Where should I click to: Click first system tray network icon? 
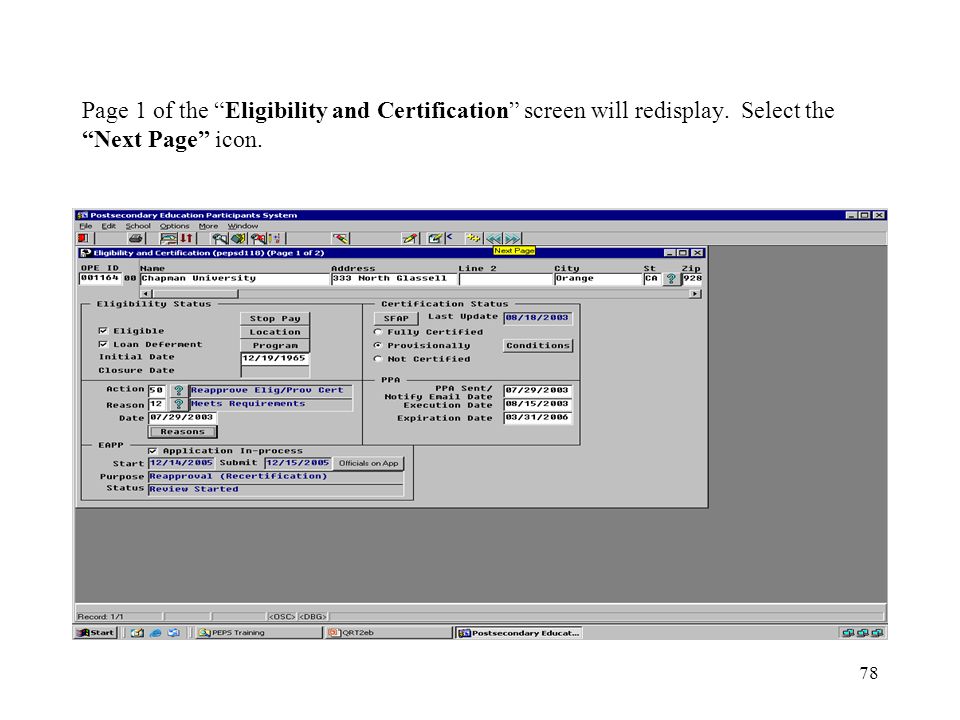848,632
